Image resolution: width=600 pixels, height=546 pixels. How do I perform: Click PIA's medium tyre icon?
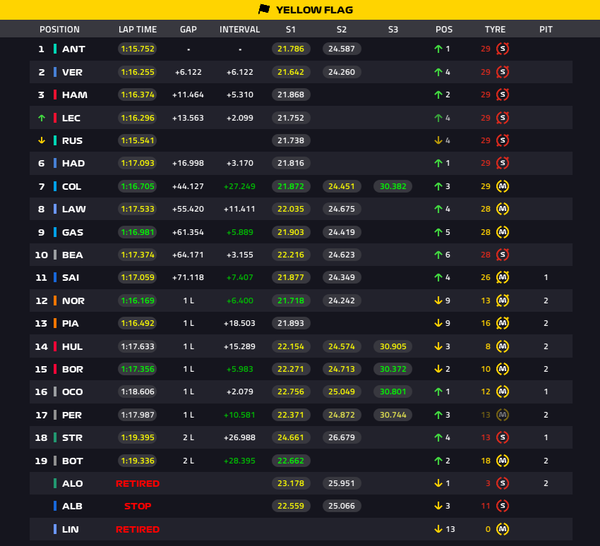[x=502, y=323]
